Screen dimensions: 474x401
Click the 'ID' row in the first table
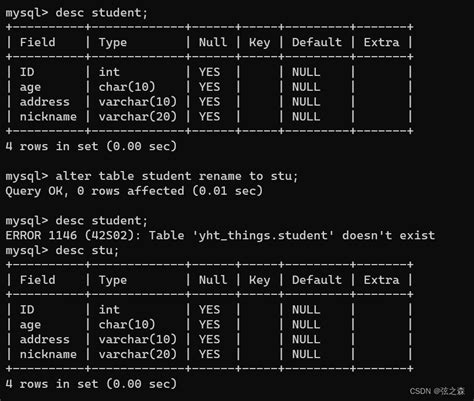tap(209, 72)
